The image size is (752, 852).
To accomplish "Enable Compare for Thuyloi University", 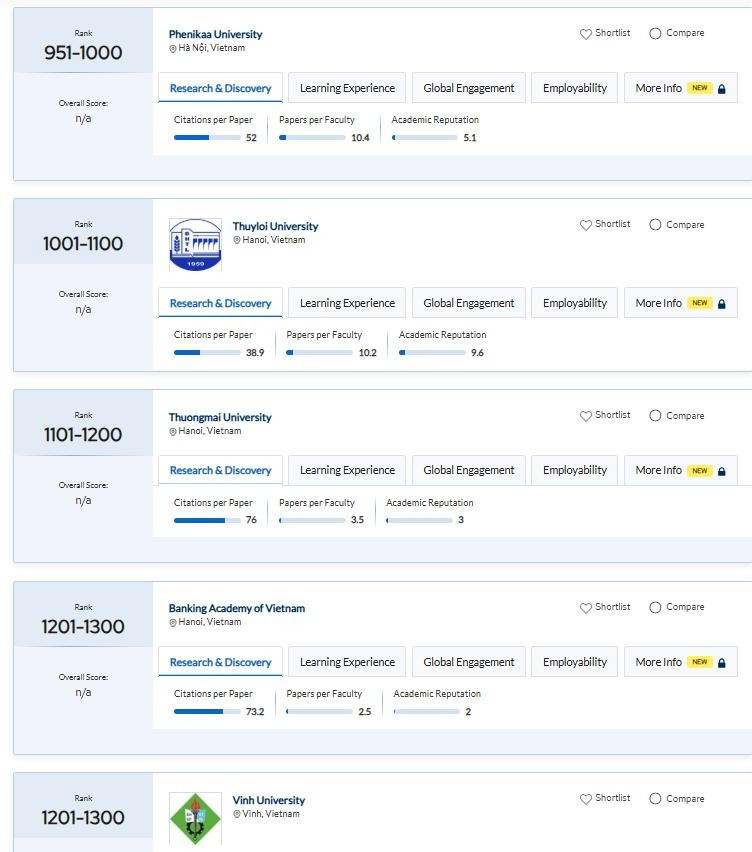I will pos(655,225).
